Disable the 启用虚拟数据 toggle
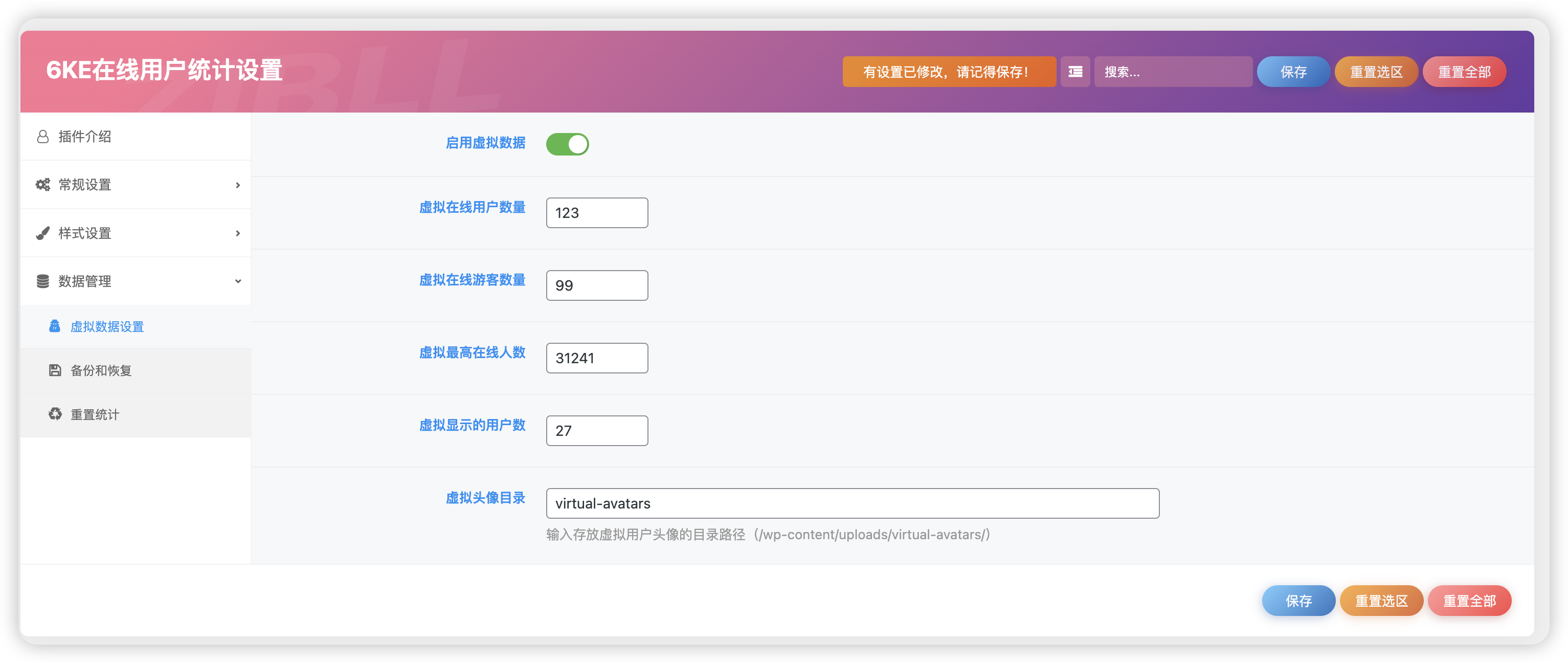1568x663 pixels. [567, 144]
